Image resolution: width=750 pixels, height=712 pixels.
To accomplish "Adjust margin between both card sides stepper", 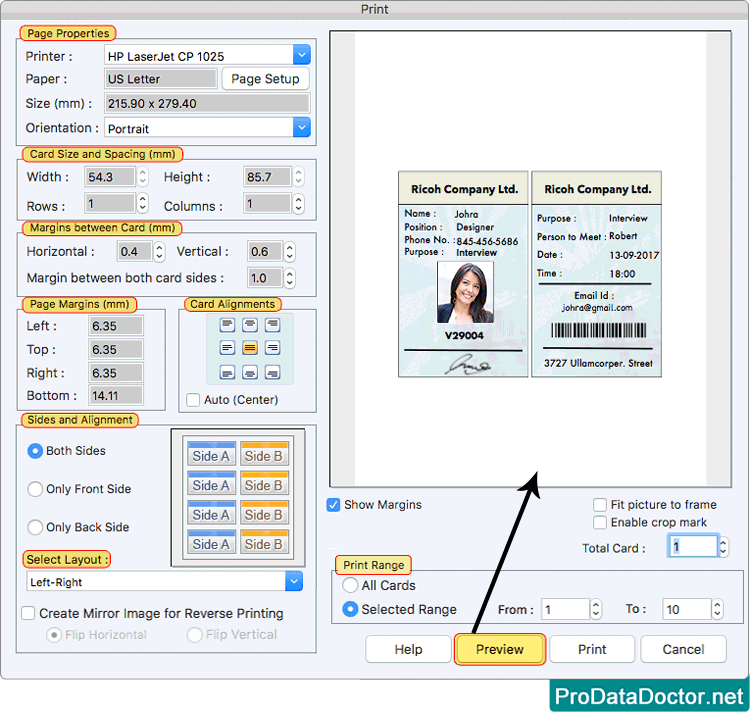I will 289,278.
